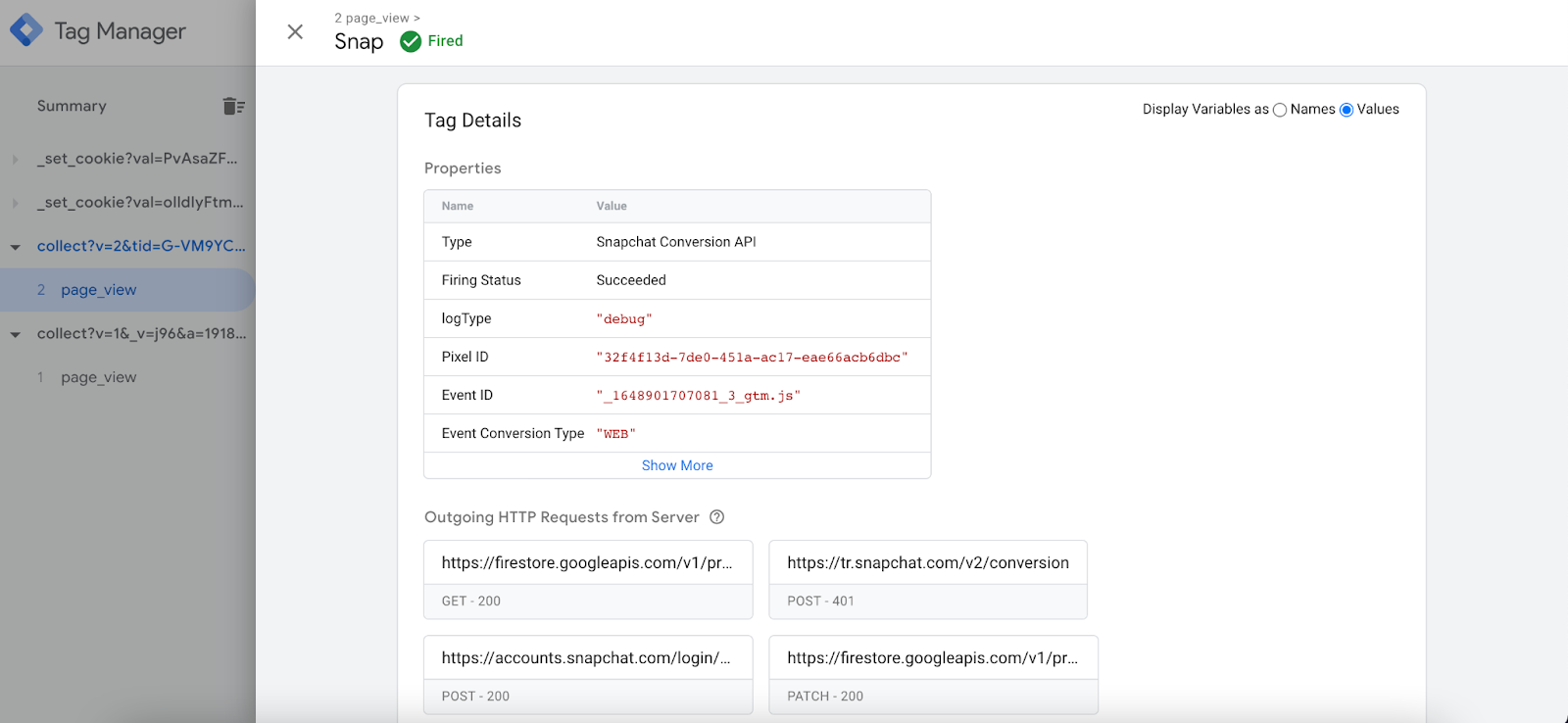
Task: Expand the _set_cookie?val=olldlyFtm request
Action: tap(15, 204)
